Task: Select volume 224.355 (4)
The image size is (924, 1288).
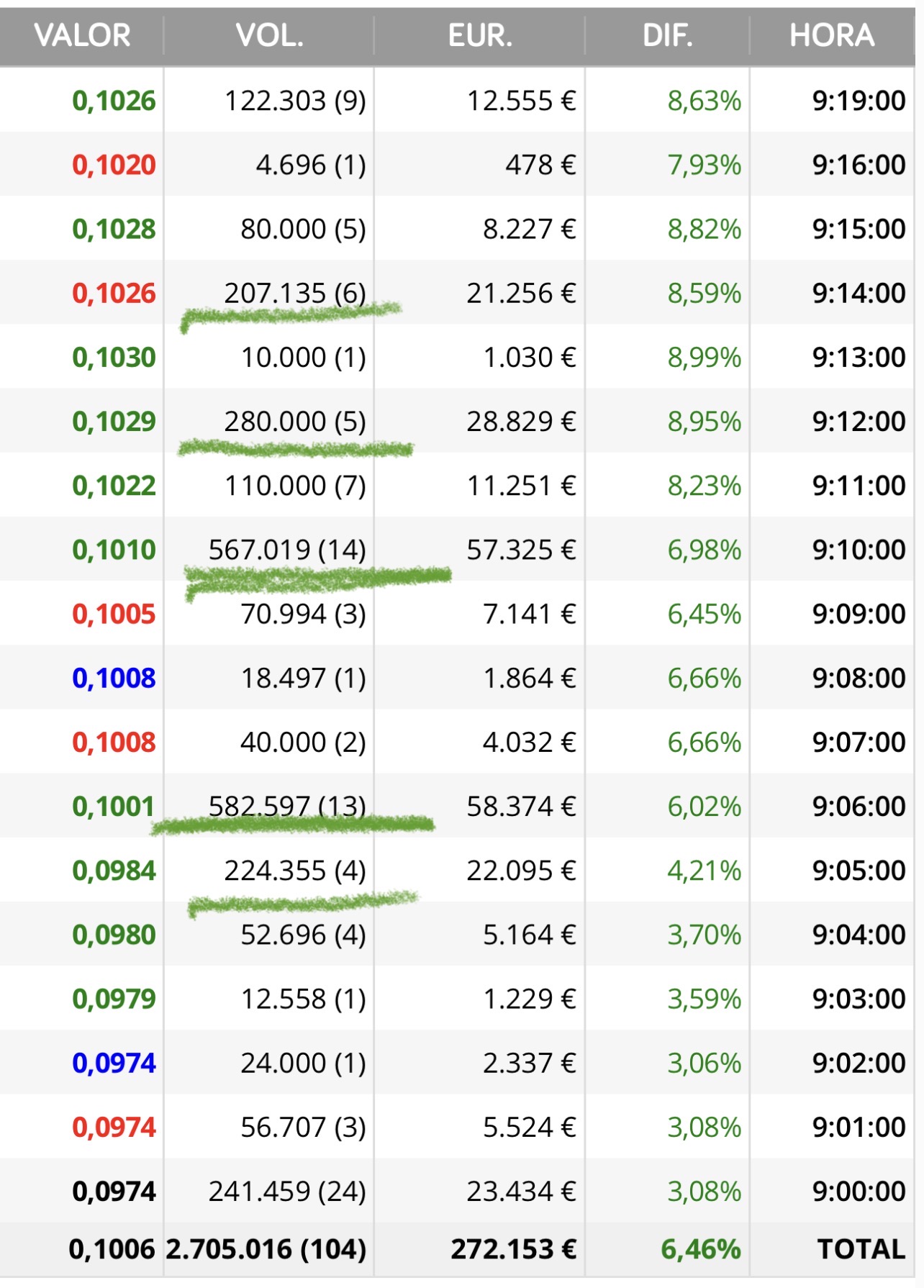Action: pos(295,871)
